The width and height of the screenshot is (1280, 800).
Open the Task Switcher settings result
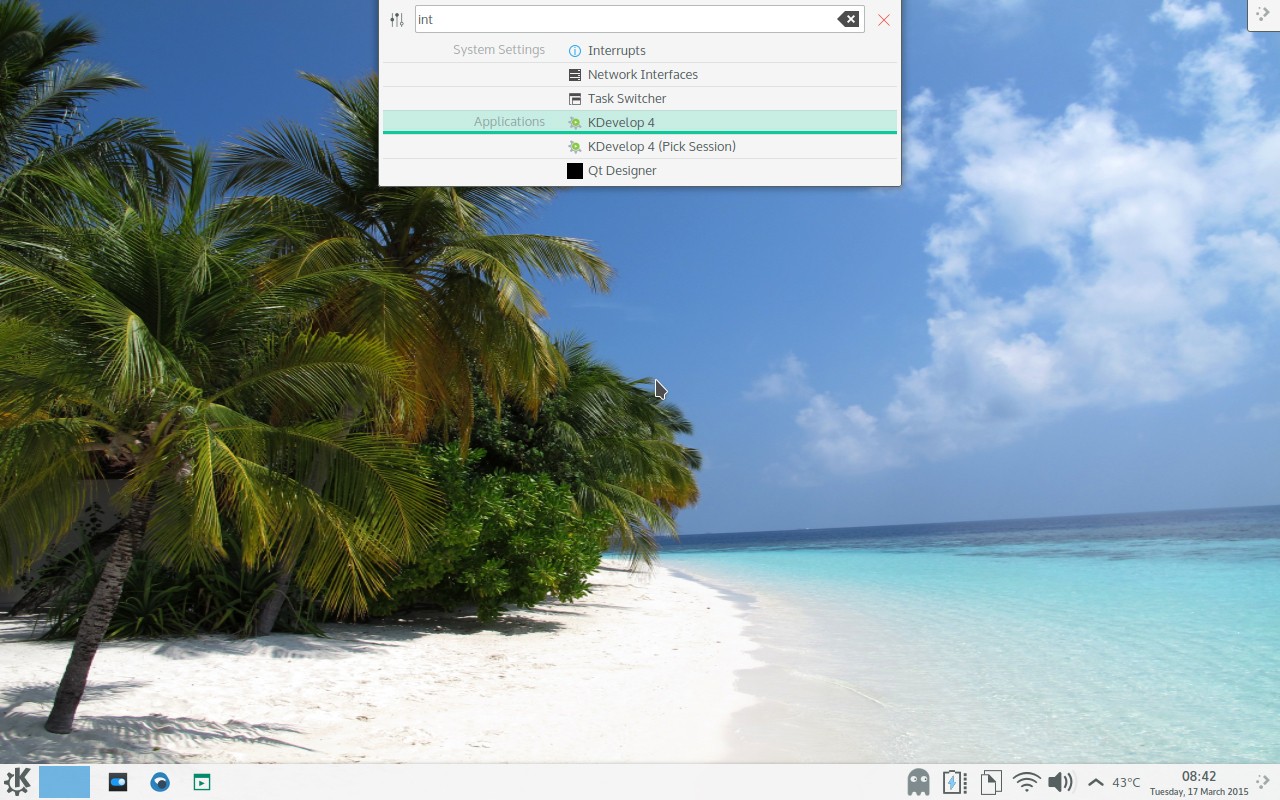coord(626,98)
